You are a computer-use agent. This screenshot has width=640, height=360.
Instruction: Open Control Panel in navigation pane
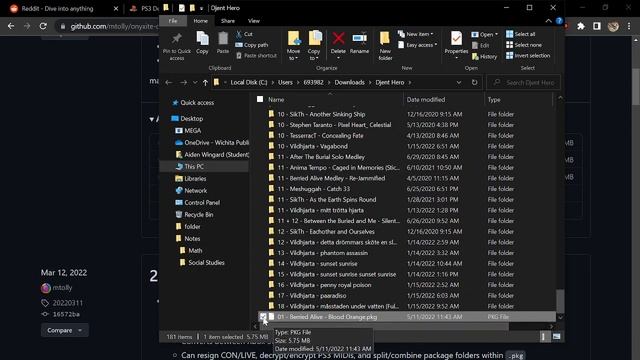[202, 202]
